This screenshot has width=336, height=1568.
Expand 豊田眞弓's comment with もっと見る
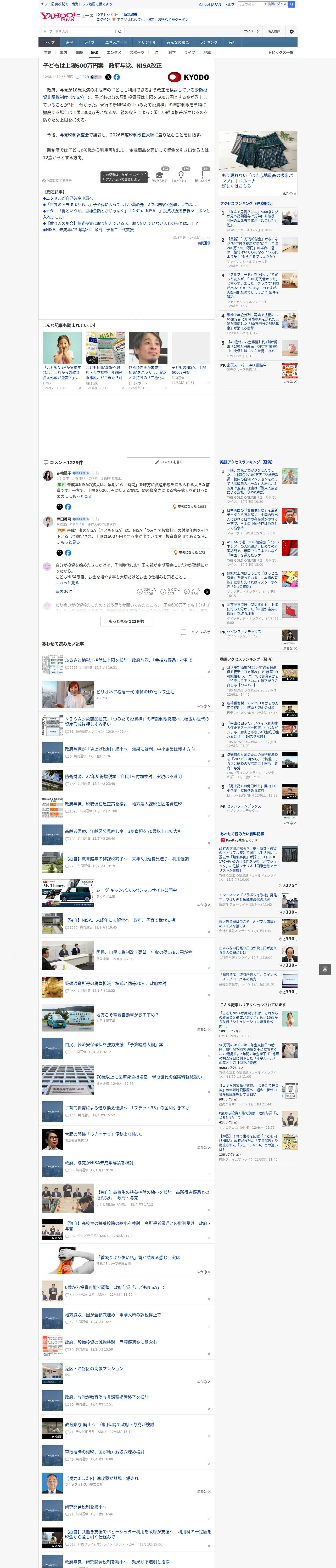(70, 542)
